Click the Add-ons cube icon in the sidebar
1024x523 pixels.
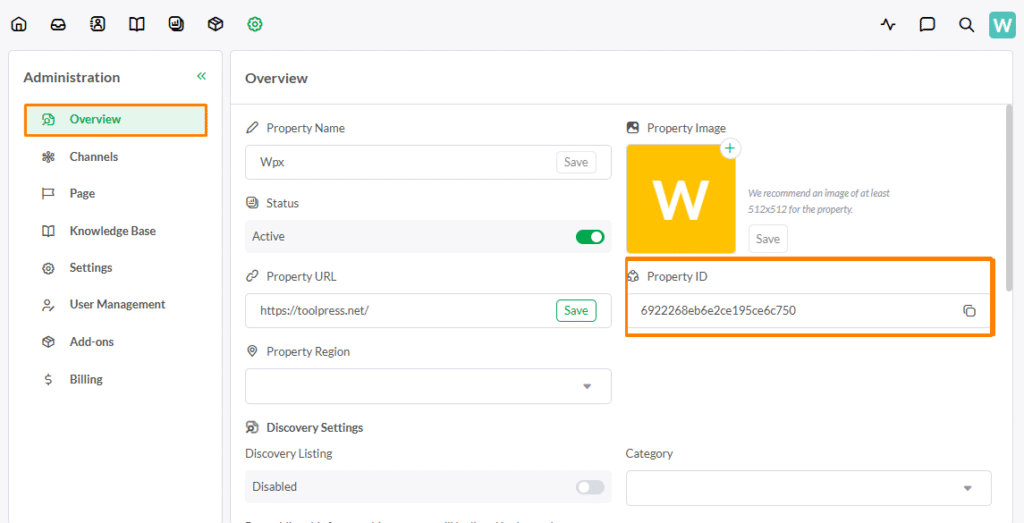click(48, 342)
